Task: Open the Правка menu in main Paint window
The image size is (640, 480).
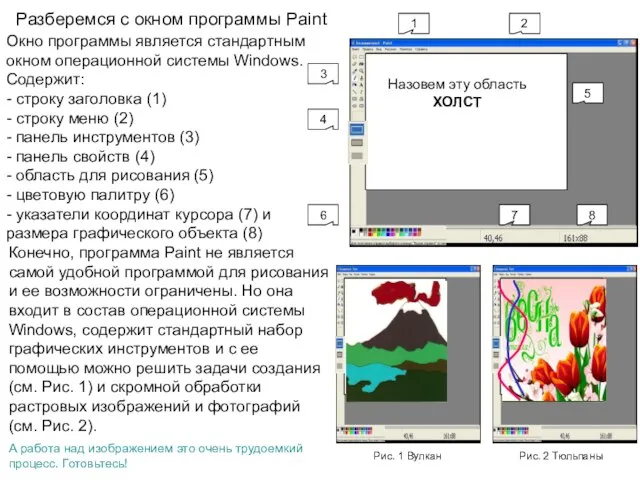Action: click(x=368, y=49)
